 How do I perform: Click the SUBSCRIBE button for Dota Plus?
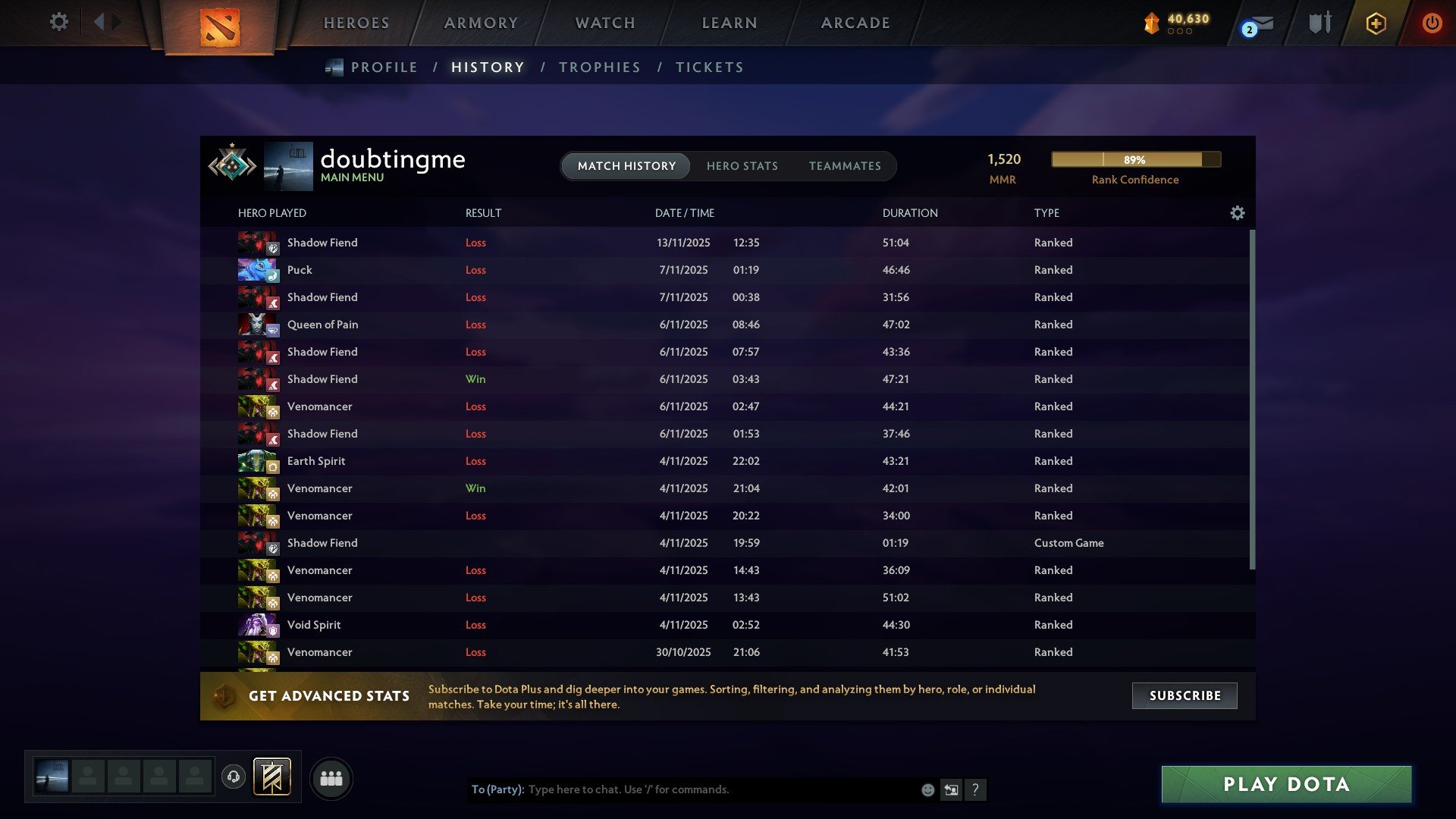pyautogui.click(x=1184, y=695)
